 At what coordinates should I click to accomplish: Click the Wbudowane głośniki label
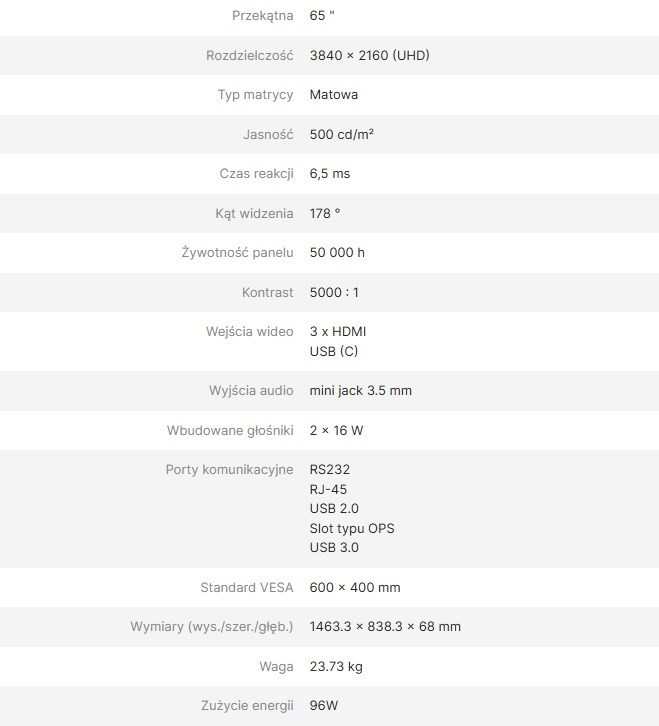[230, 430]
